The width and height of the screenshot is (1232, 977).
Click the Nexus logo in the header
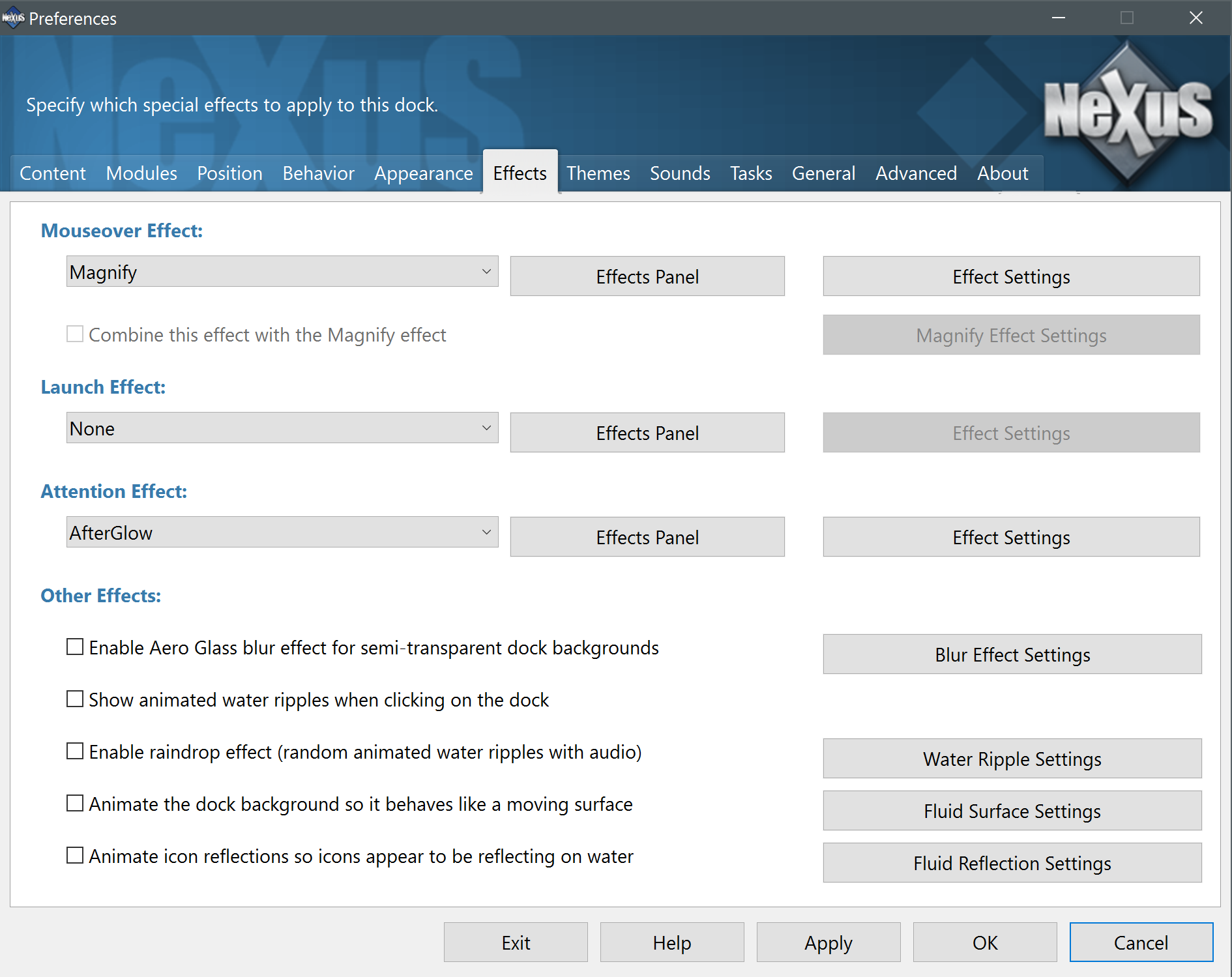pos(1128,111)
